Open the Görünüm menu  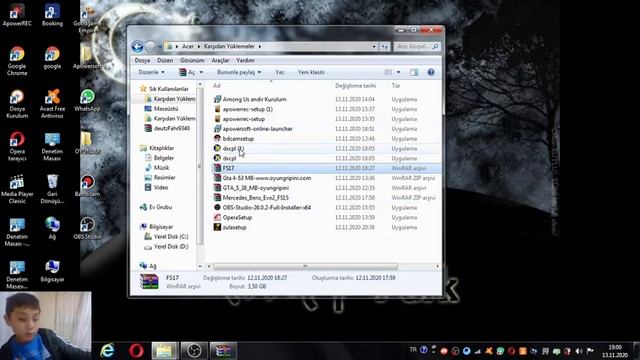click(x=192, y=60)
